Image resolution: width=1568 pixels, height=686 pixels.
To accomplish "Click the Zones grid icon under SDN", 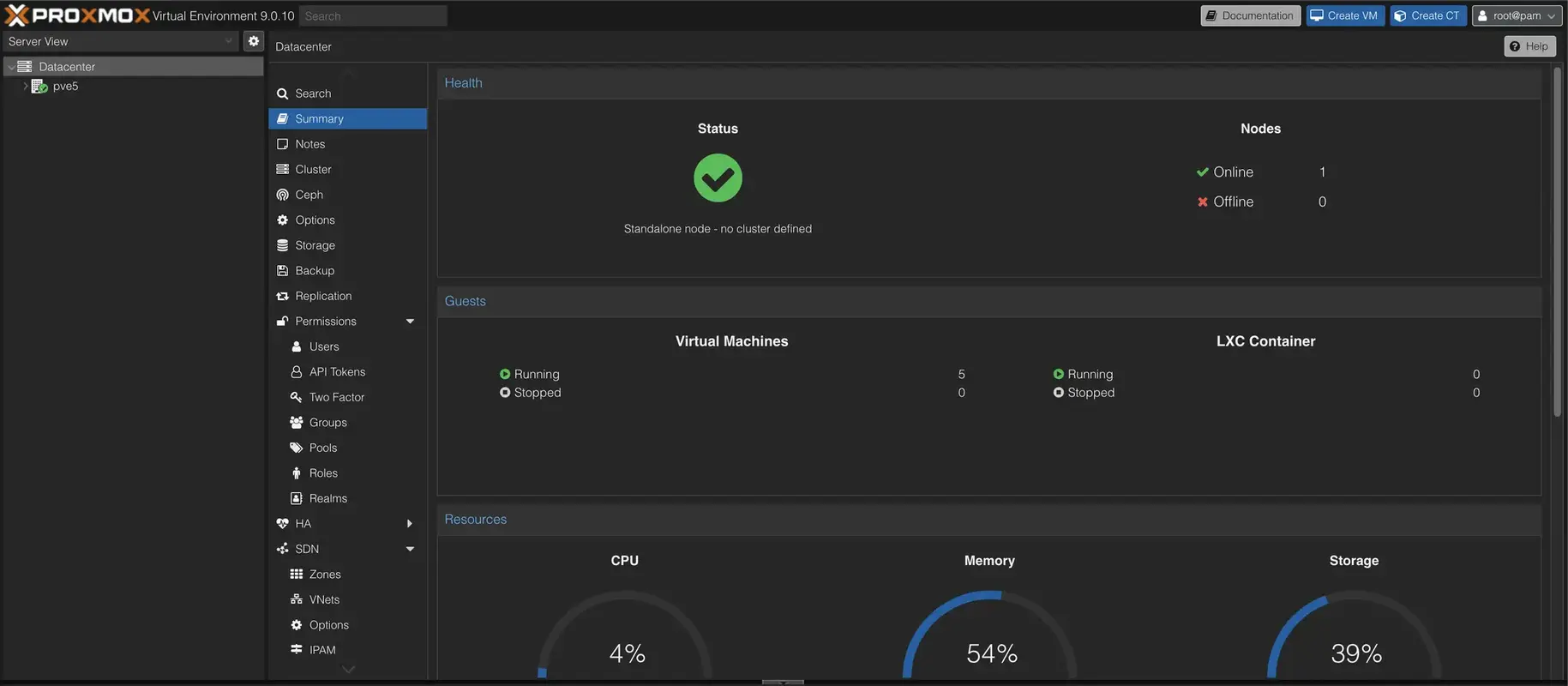I will pos(297,575).
